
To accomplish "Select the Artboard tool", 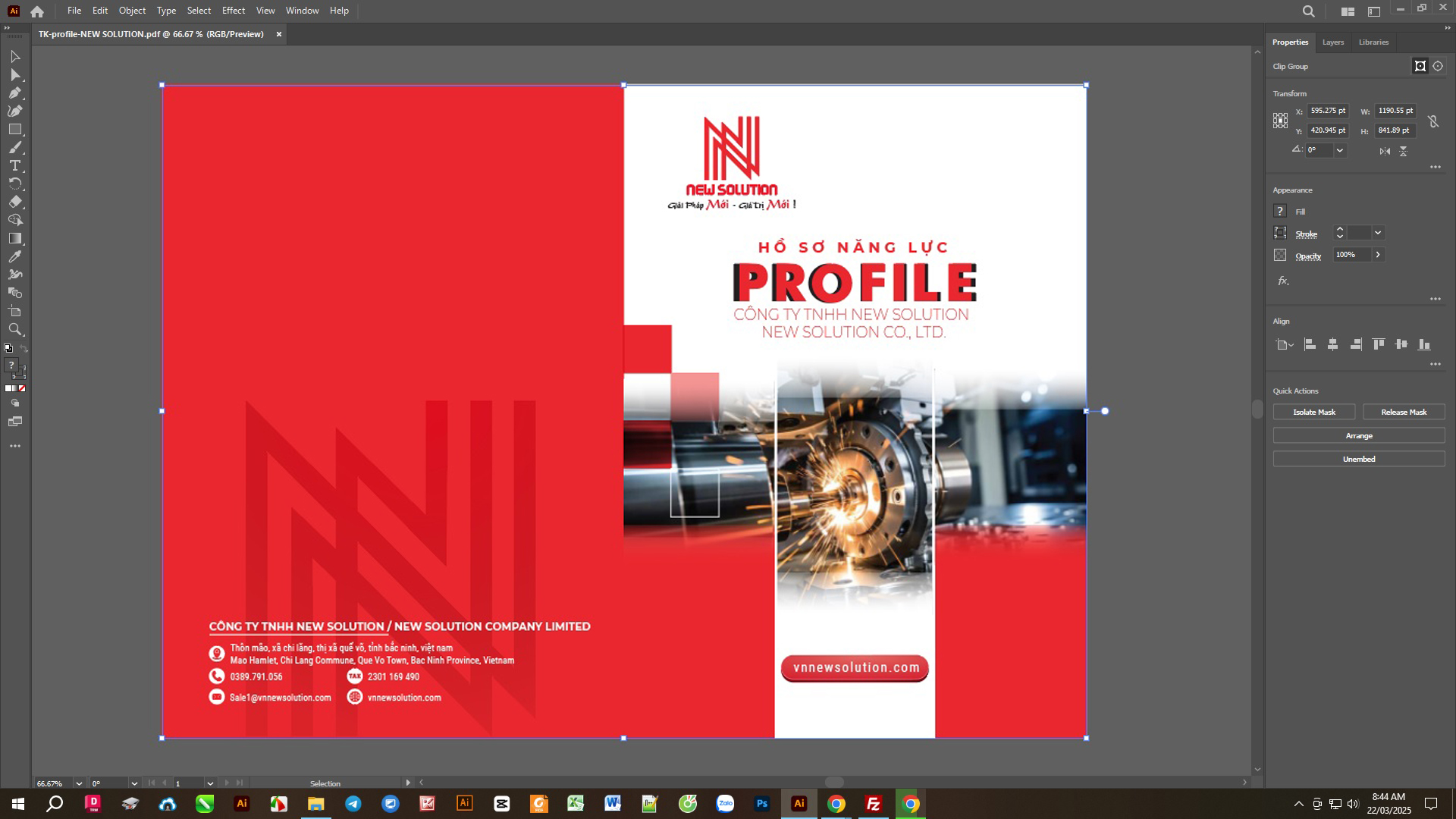I will [x=14, y=312].
